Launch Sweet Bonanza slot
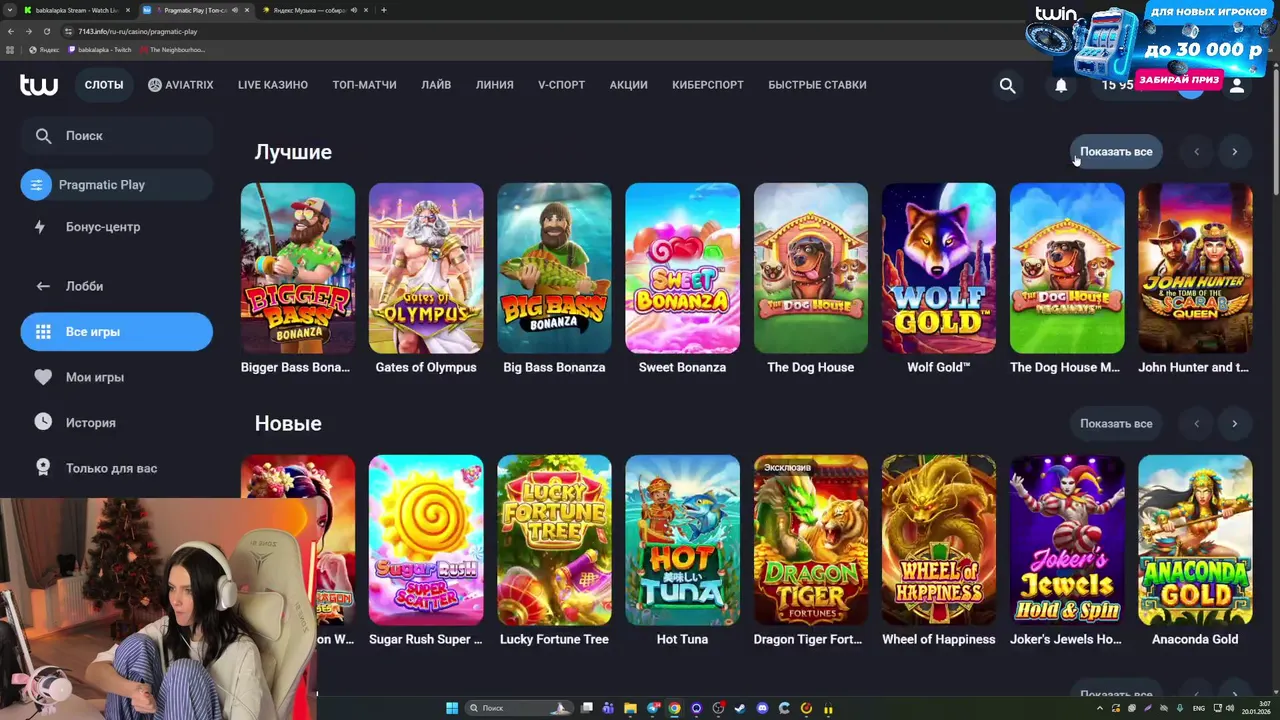Image resolution: width=1280 pixels, height=720 pixels. pos(682,268)
